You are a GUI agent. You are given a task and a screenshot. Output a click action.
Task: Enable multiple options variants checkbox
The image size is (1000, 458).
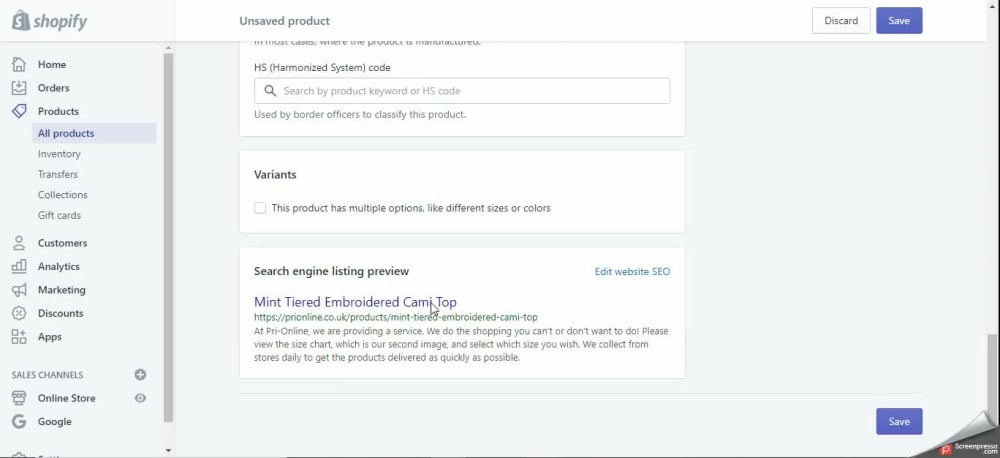(260, 208)
